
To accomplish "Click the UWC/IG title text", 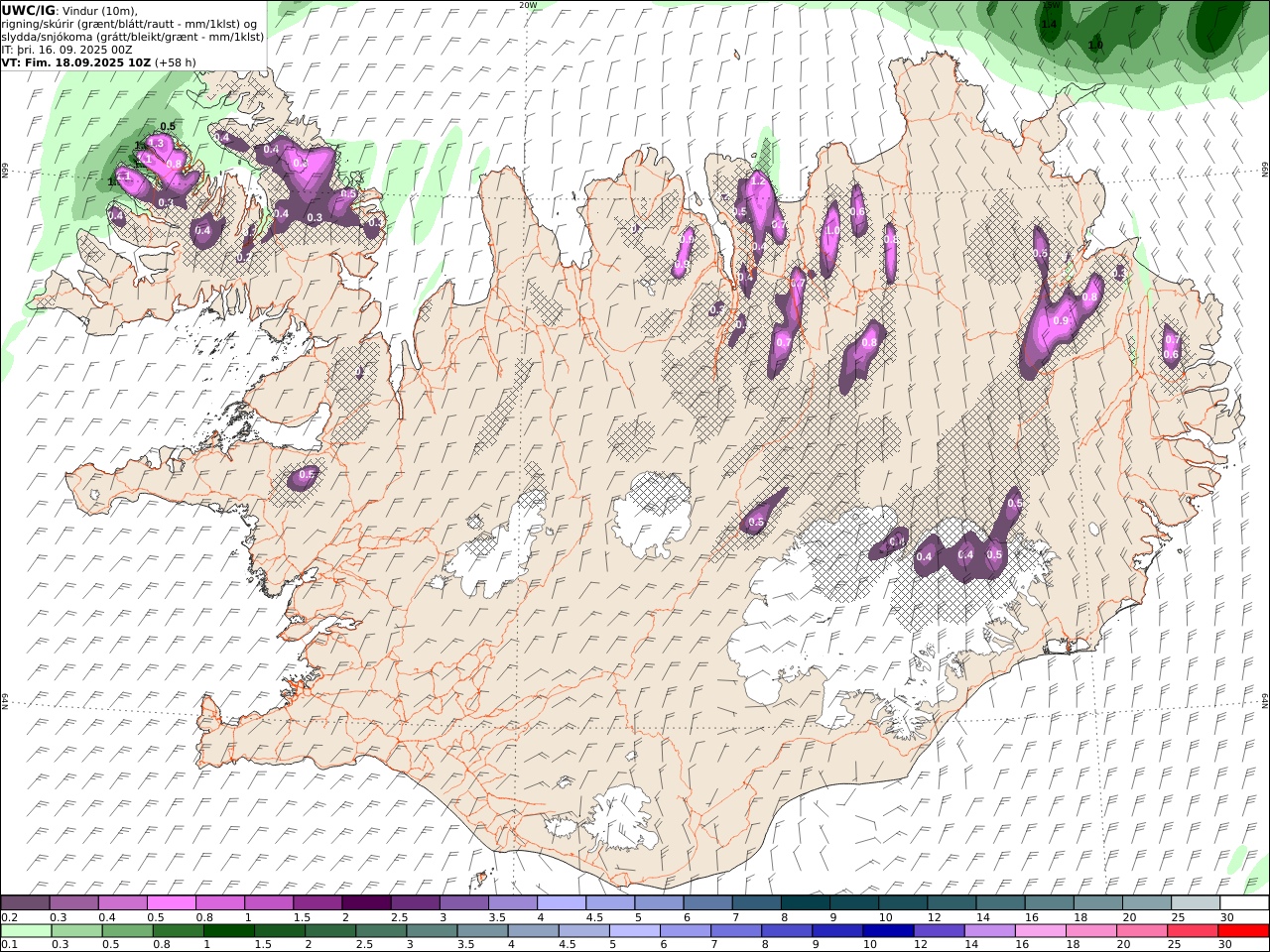I will [28, 10].
